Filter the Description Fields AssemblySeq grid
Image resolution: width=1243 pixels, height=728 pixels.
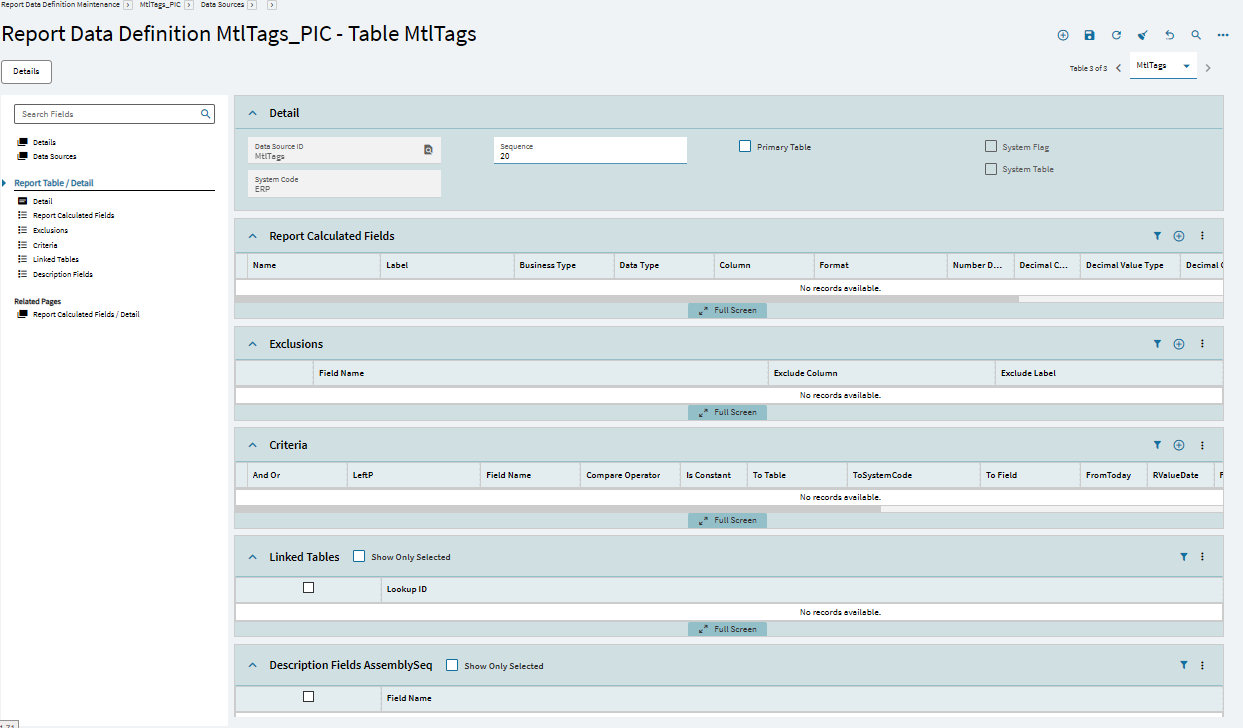tap(1183, 665)
